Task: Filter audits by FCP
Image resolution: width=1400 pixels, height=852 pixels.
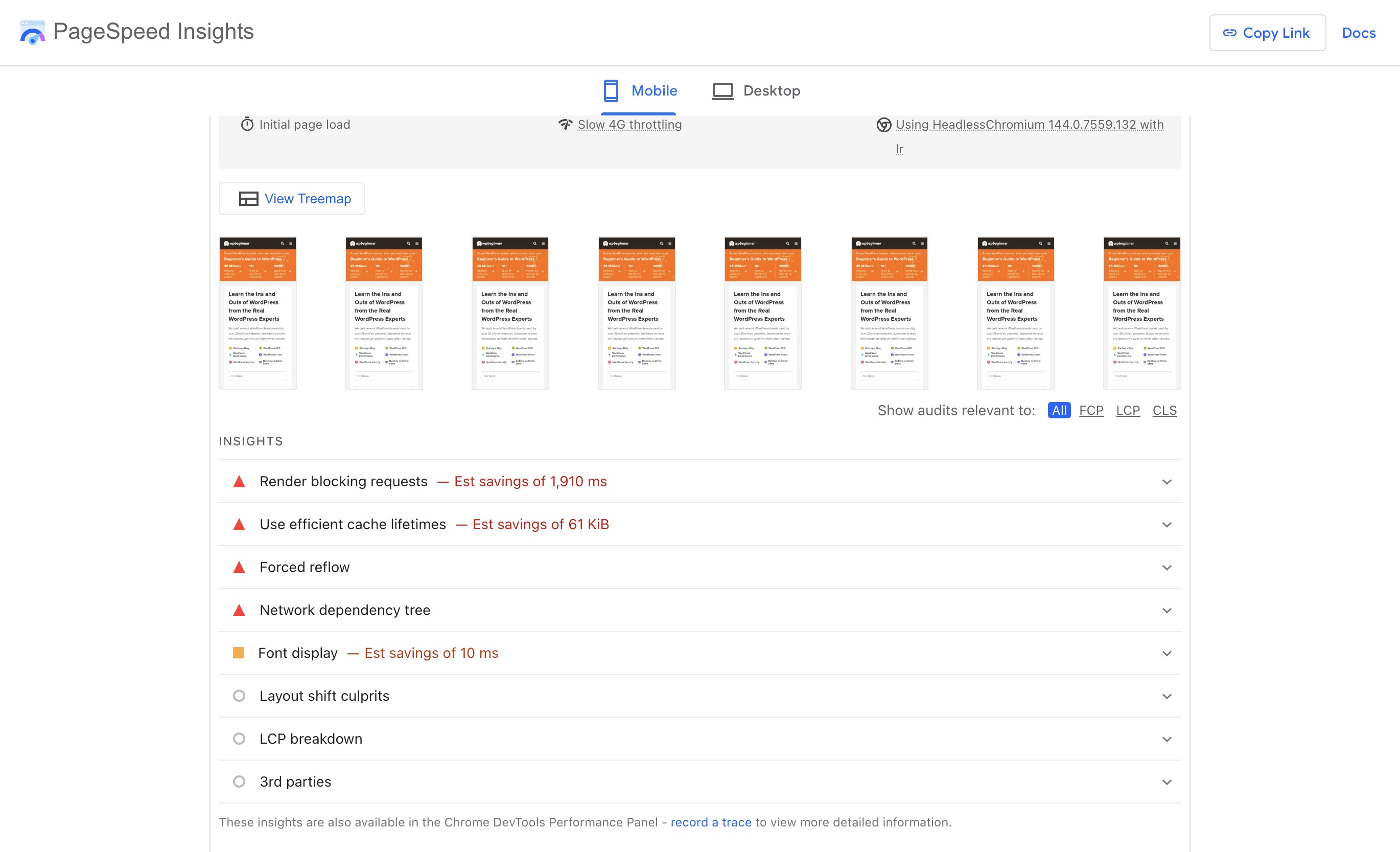Action: pyautogui.click(x=1091, y=410)
